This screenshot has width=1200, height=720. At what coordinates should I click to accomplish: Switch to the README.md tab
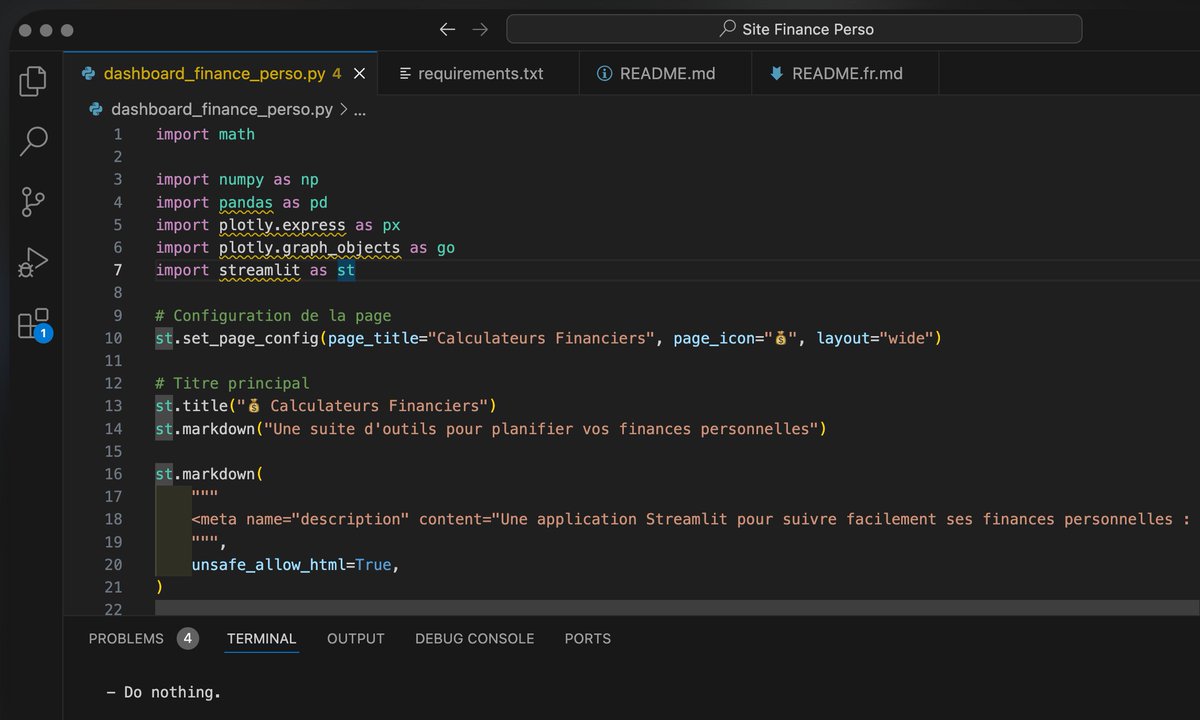(665, 73)
